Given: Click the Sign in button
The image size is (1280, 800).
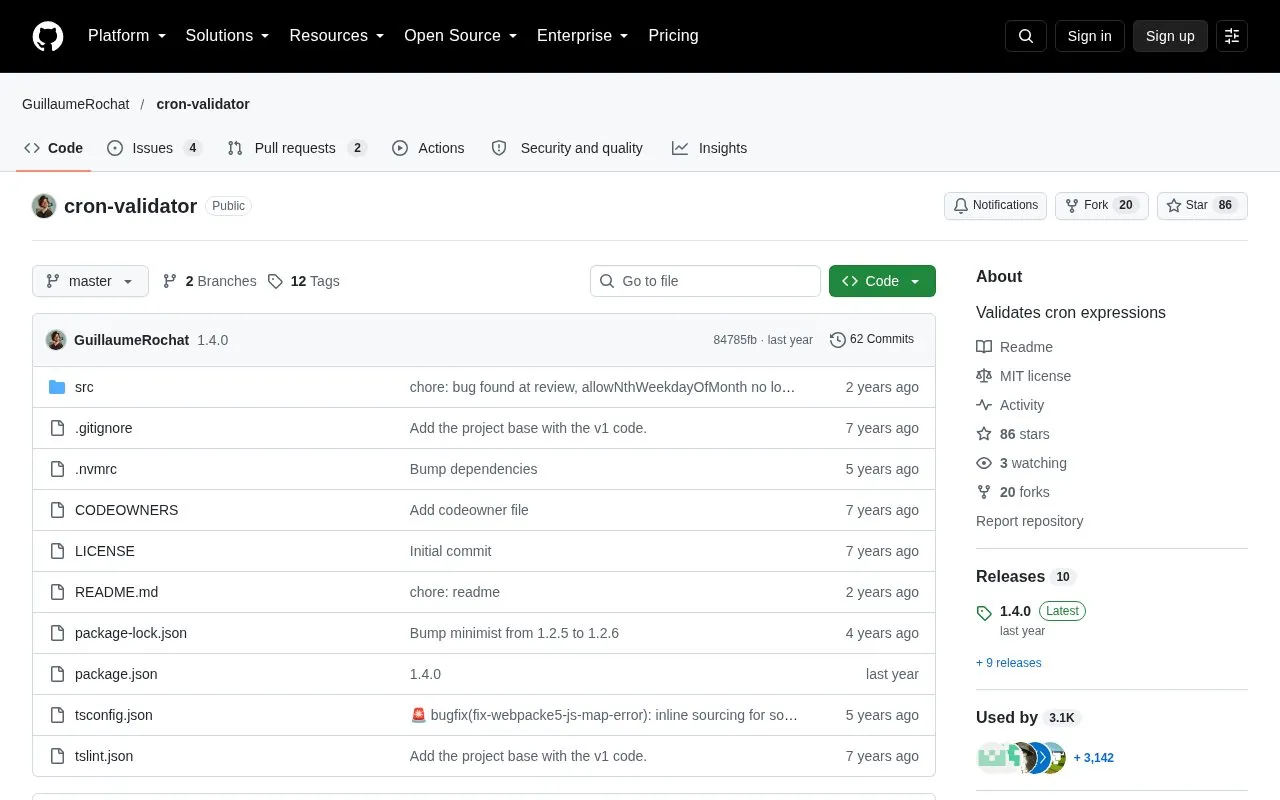Looking at the screenshot, I should click(x=1089, y=36).
